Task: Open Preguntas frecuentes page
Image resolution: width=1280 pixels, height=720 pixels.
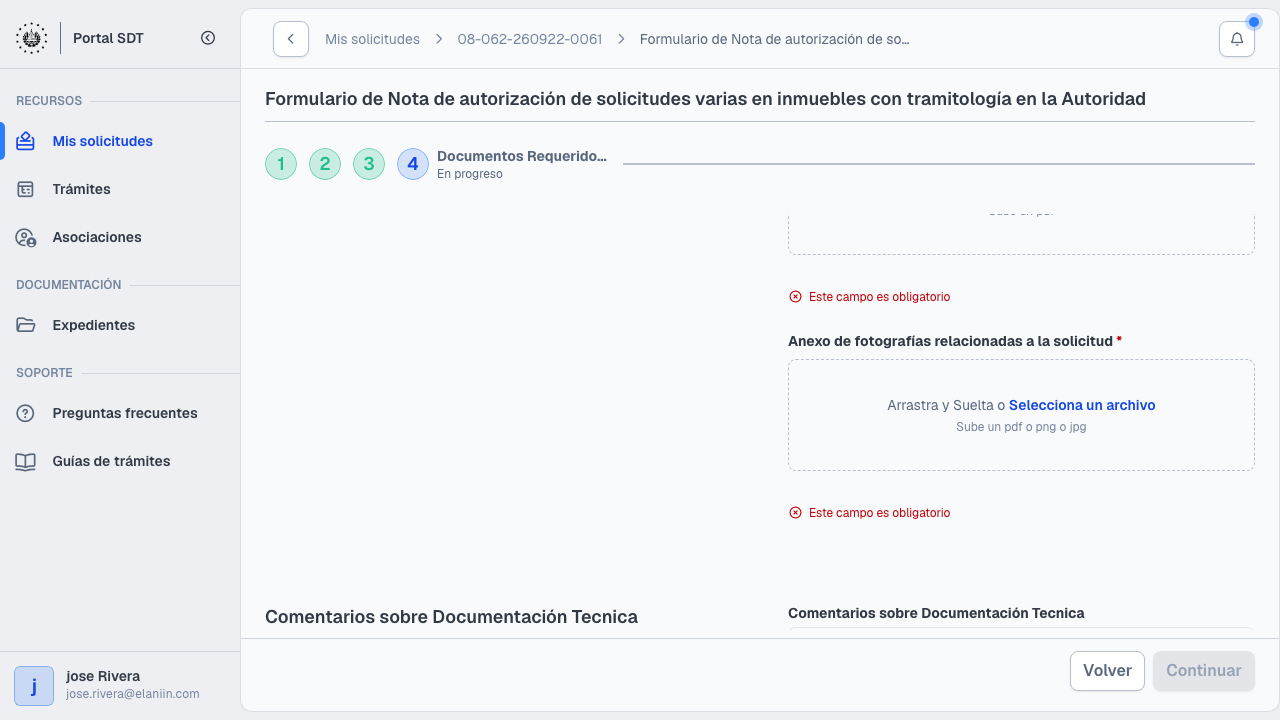Action: pos(120,413)
